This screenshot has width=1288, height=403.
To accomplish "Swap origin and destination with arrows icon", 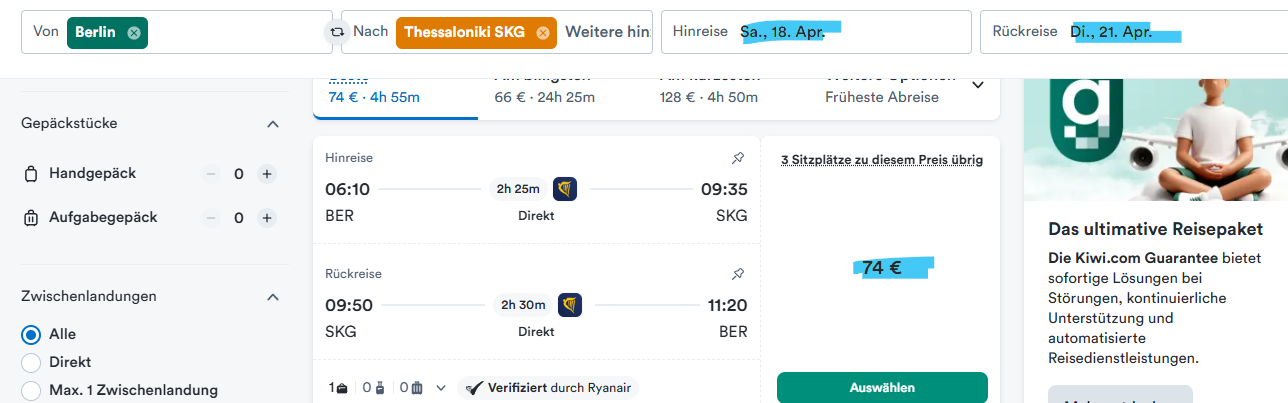I will pyautogui.click(x=337, y=32).
